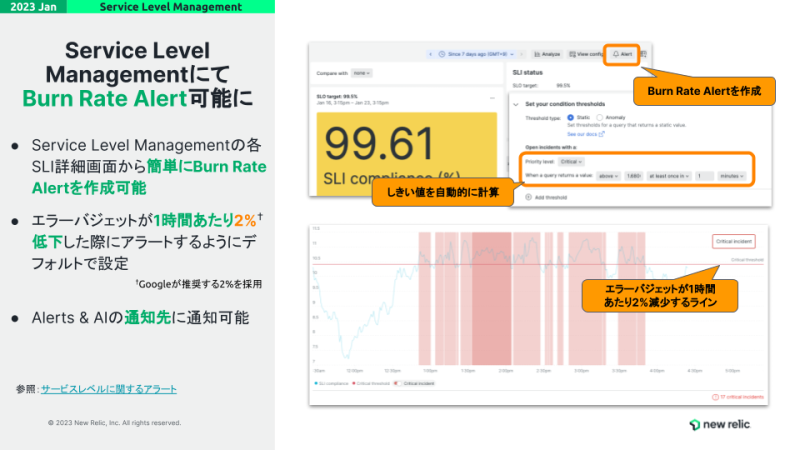800x450 pixels.
Task: Click the 1.680 threshold value field
Action: click(x=633, y=176)
